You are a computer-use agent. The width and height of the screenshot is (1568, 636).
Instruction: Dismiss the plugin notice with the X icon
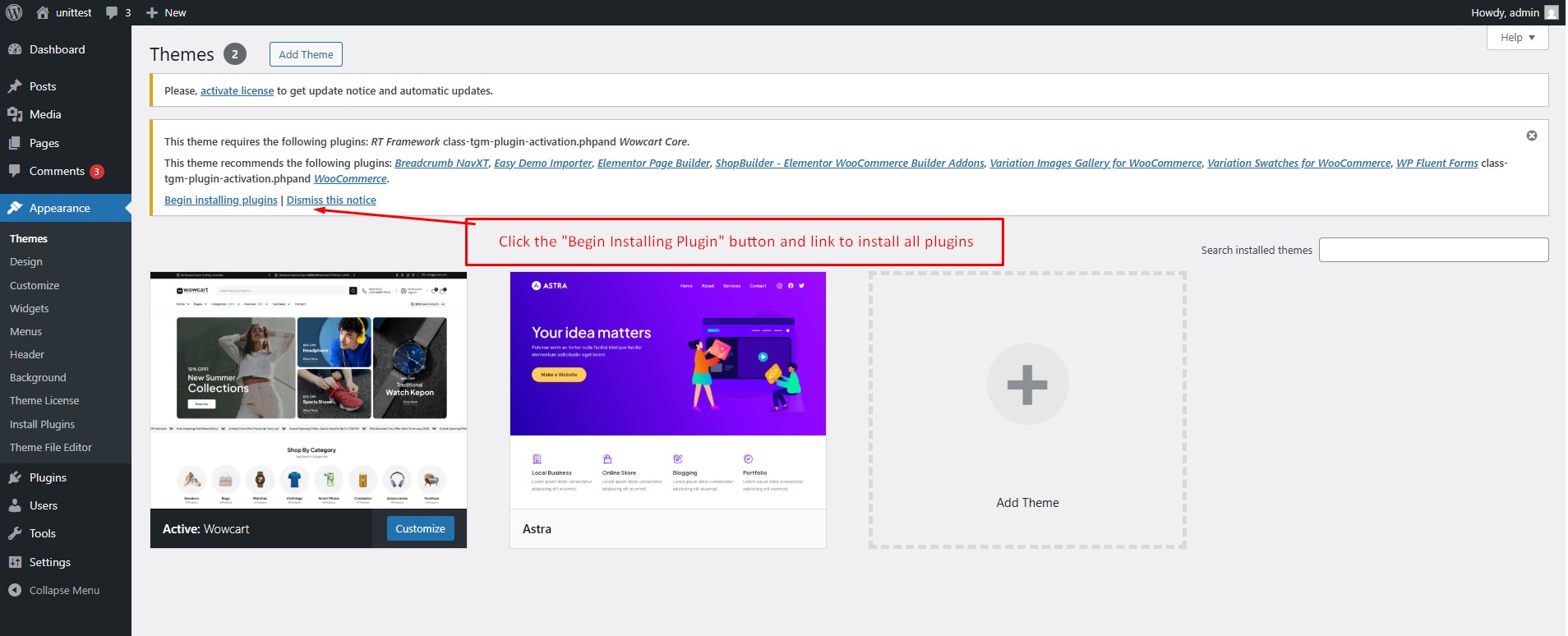click(1532, 136)
